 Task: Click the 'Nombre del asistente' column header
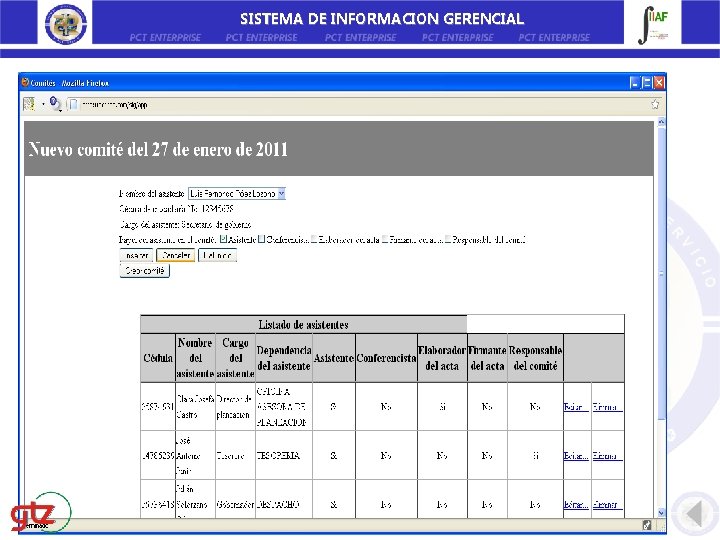pyautogui.click(x=195, y=358)
